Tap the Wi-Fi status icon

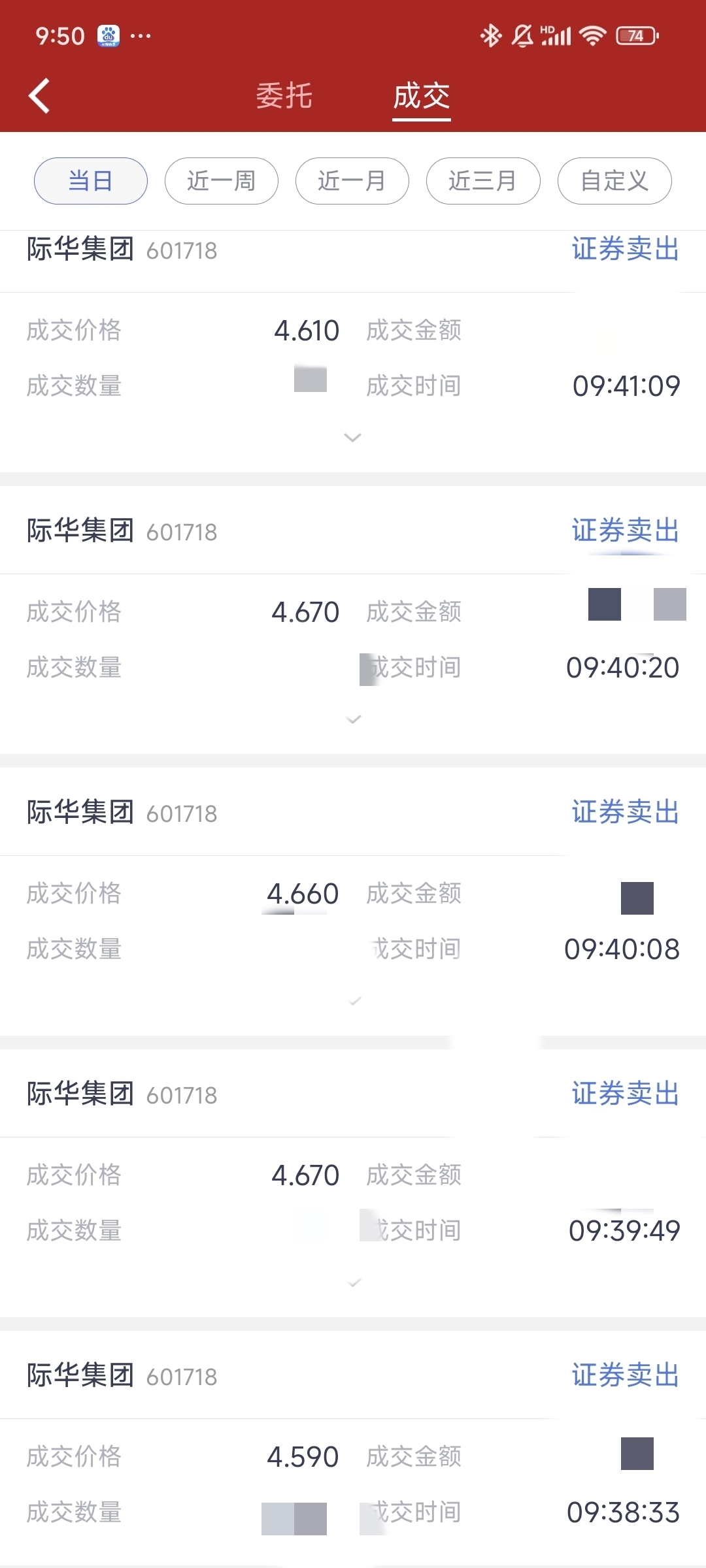click(593, 35)
